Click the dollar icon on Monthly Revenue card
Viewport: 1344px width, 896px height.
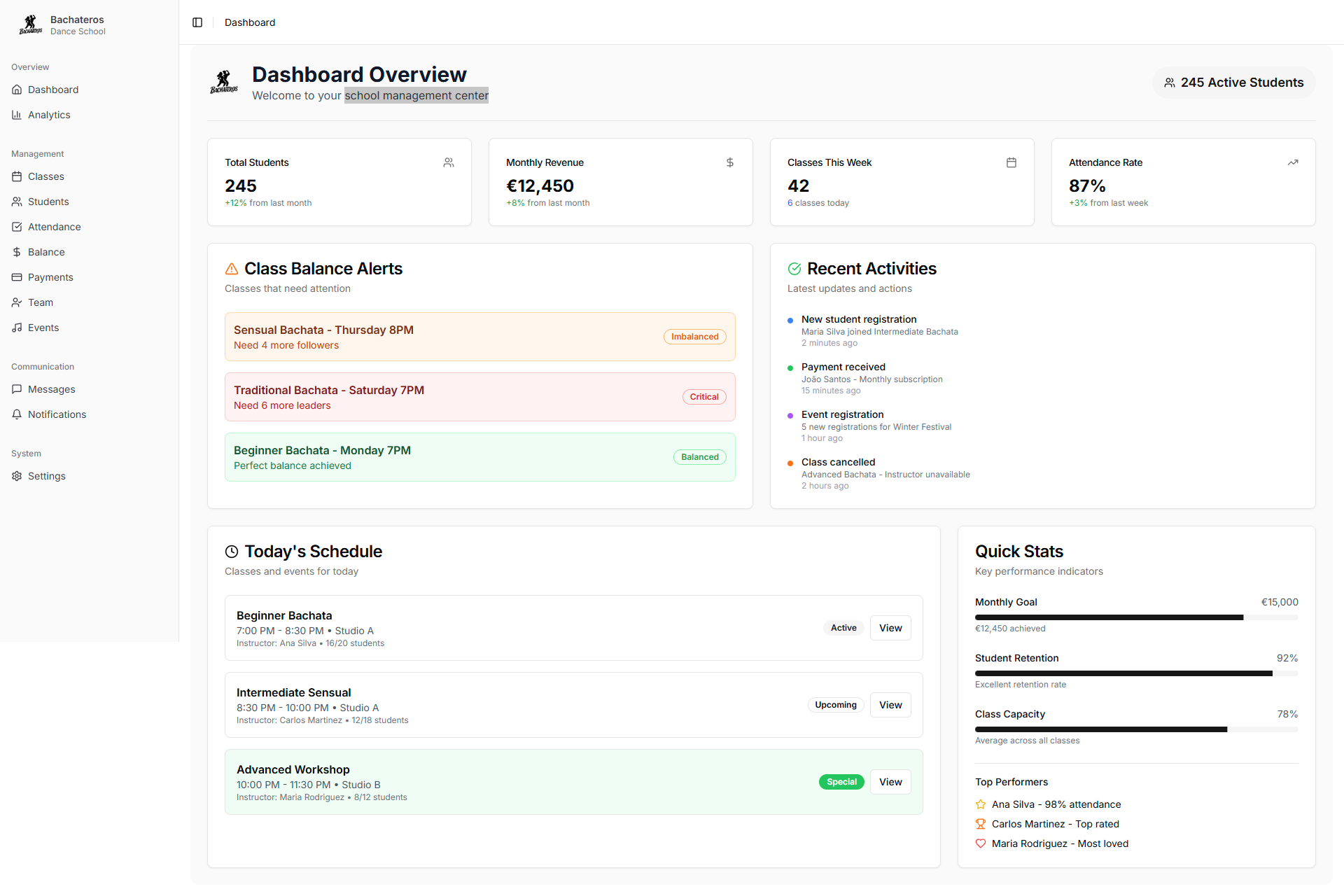click(x=730, y=162)
